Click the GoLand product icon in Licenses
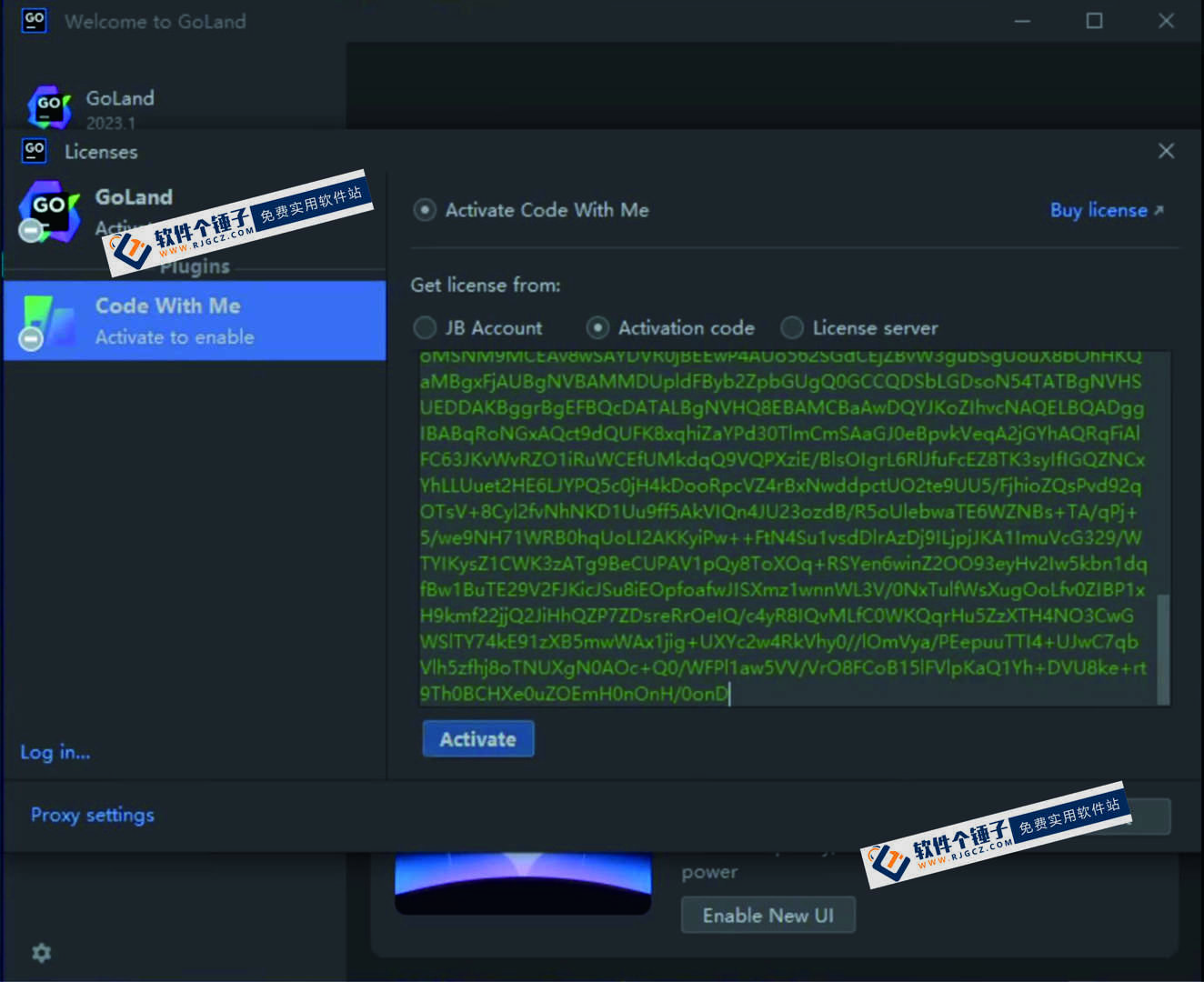This screenshot has width=1204, height=982. (49, 211)
